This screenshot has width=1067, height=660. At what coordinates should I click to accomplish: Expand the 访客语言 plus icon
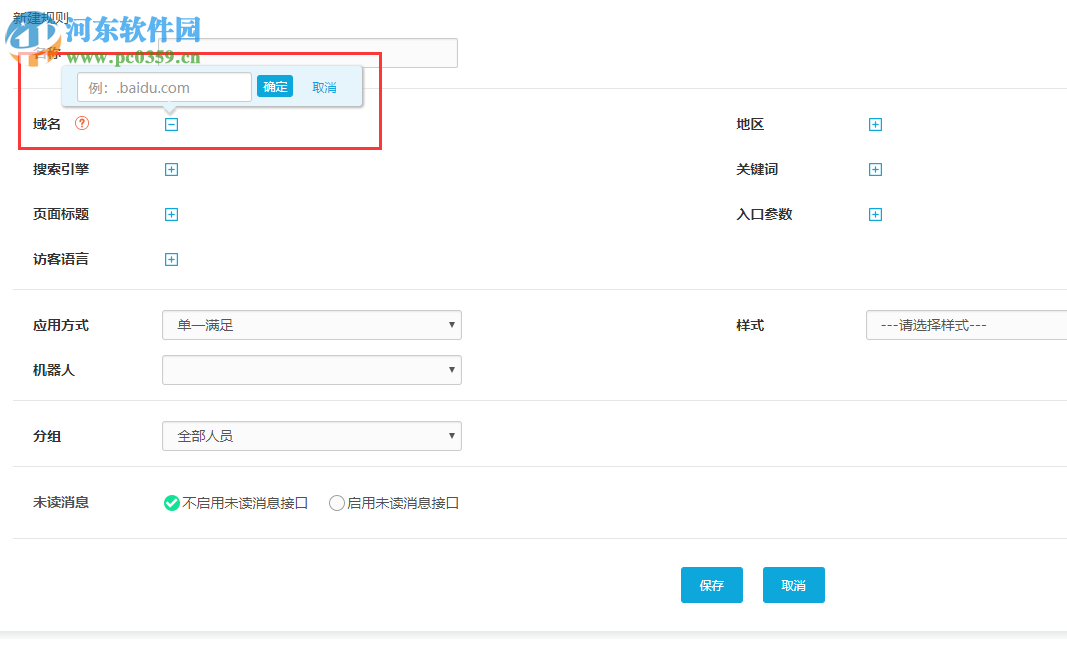[171, 259]
